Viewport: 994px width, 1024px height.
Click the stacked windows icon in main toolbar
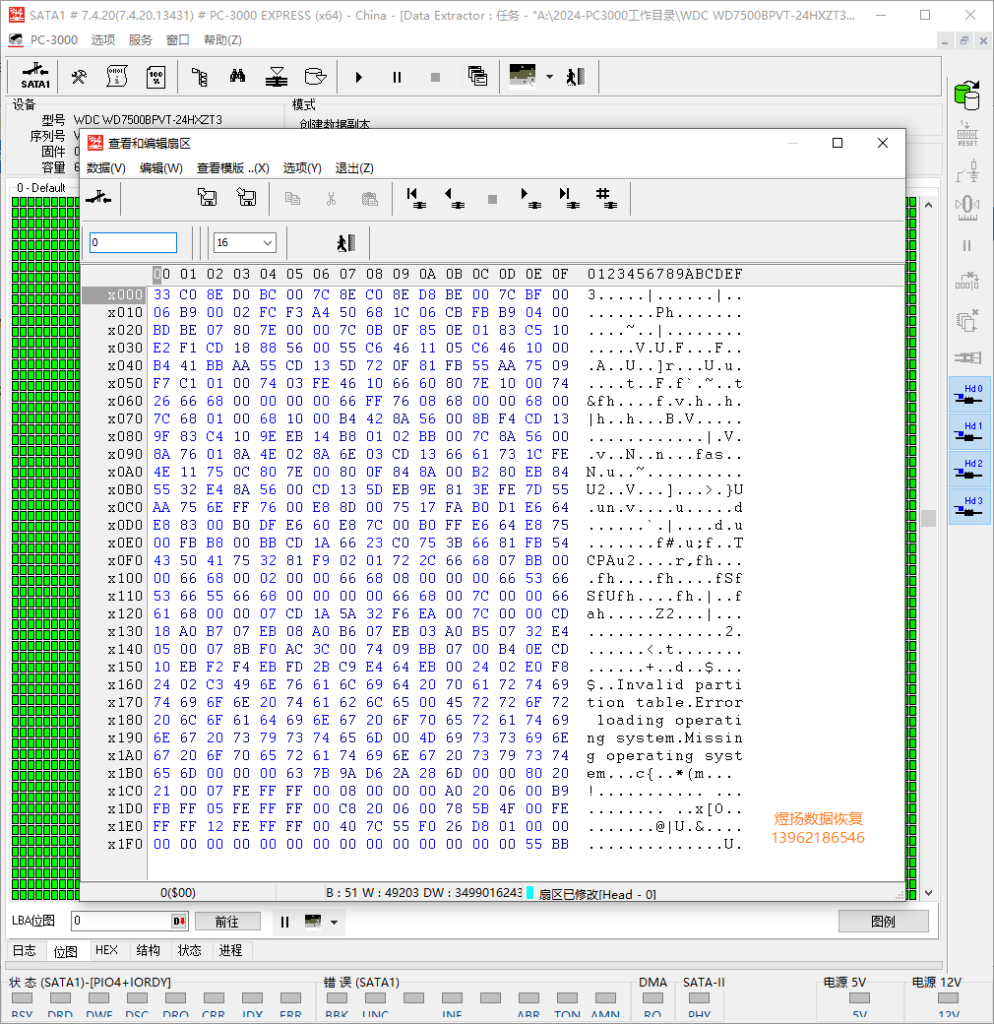tap(477, 77)
